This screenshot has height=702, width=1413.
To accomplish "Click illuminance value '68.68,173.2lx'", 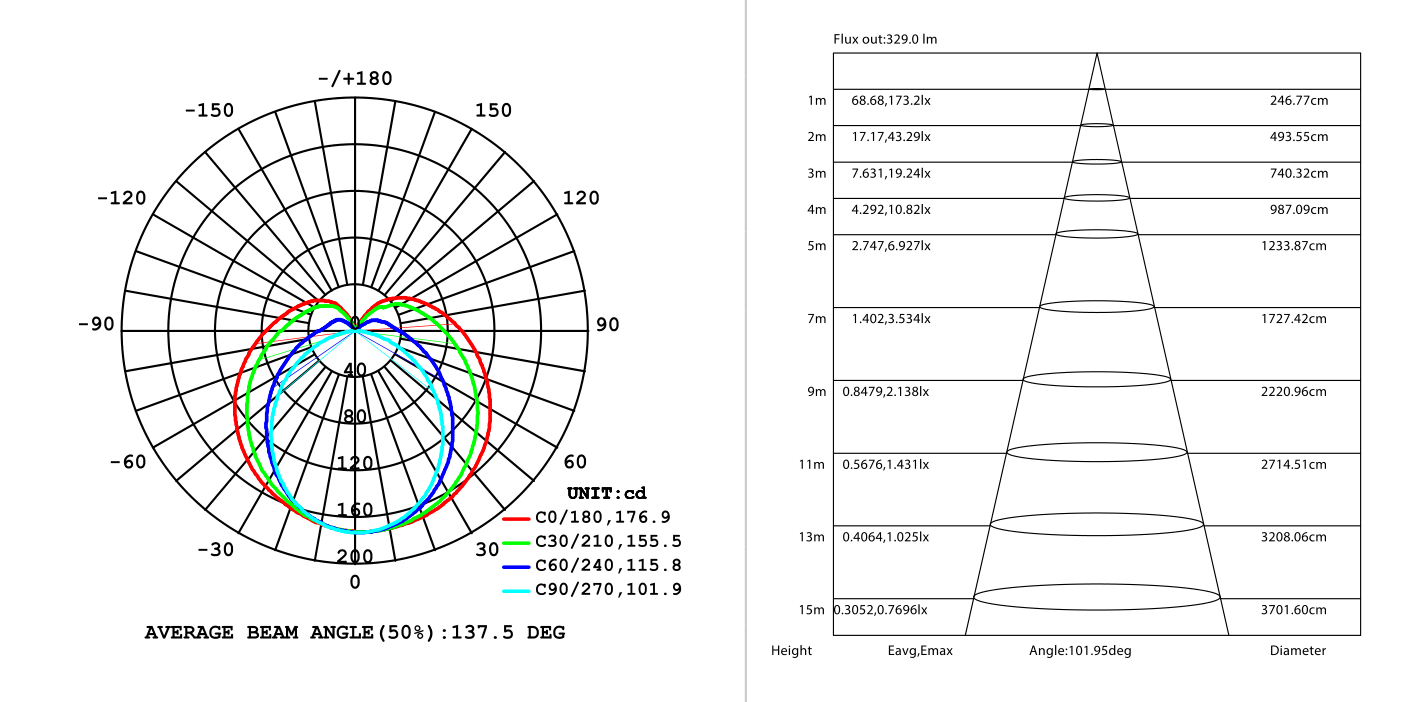I will [x=891, y=101].
